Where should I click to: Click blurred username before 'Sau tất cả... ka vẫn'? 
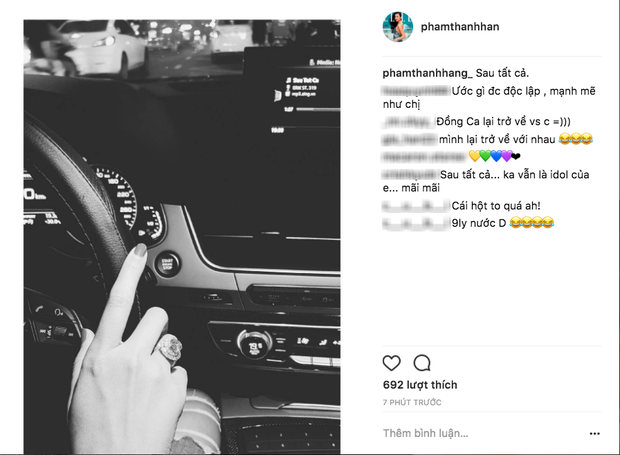tap(410, 174)
